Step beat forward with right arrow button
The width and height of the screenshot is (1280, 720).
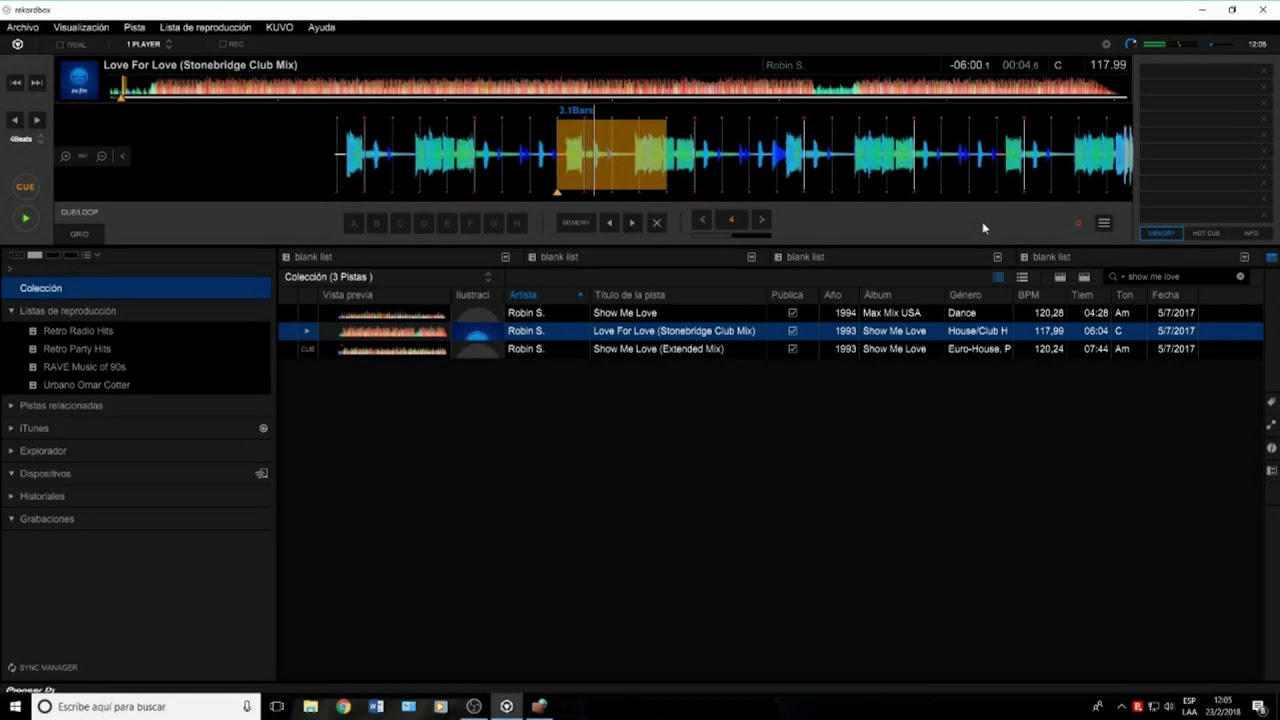pyautogui.click(x=37, y=120)
